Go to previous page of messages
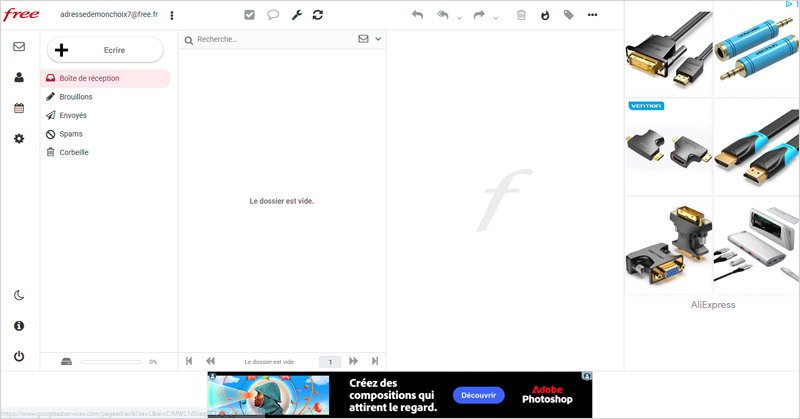This screenshot has width=800, height=419. click(x=210, y=361)
